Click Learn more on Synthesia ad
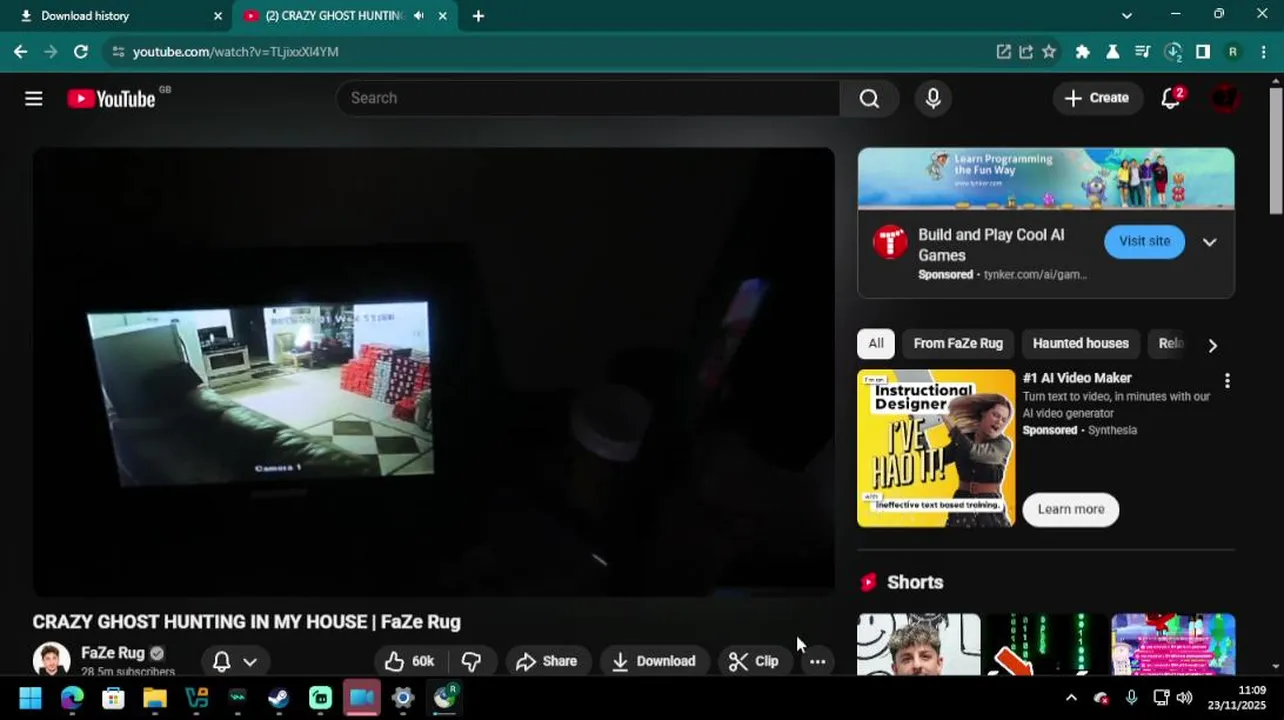Screen dimensions: 1284x720 1071,509
